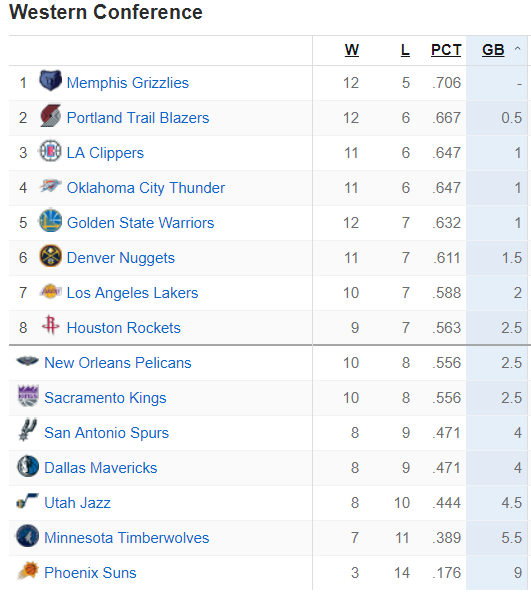Click the Sacramento Kings logo icon
This screenshot has height=596, width=531.
point(28,396)
